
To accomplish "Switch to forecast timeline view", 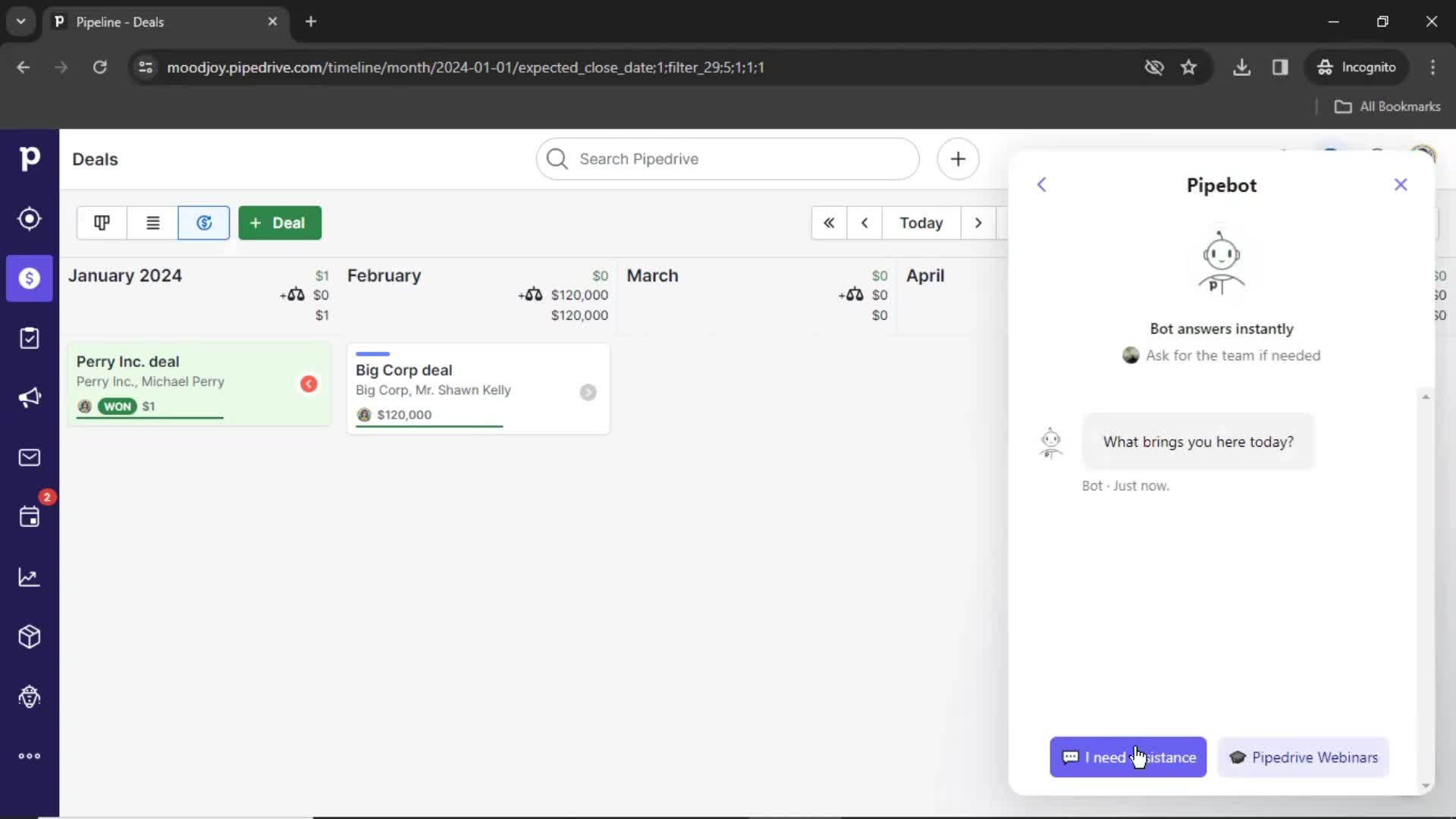I will pyautogui.click(x=204, y=223).
